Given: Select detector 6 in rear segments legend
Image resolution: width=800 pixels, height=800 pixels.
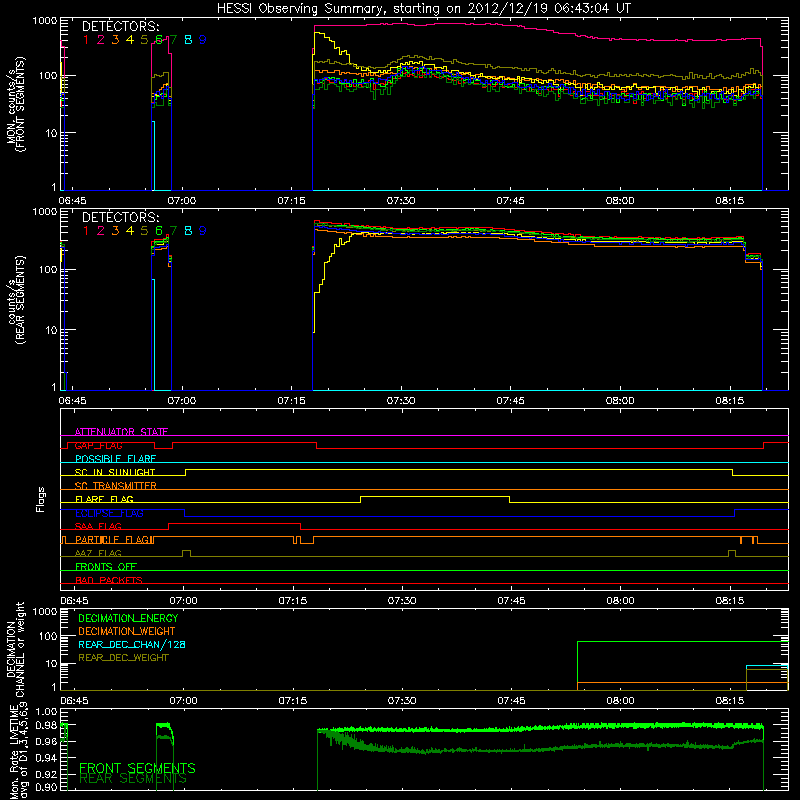Looking at the screenshot, I should (x=159, y=231).
